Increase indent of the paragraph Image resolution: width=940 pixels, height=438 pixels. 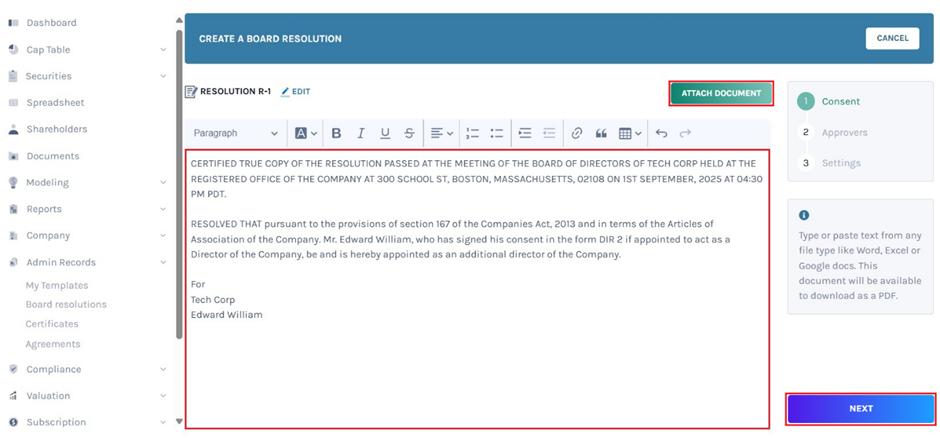[x=525, y=133]
